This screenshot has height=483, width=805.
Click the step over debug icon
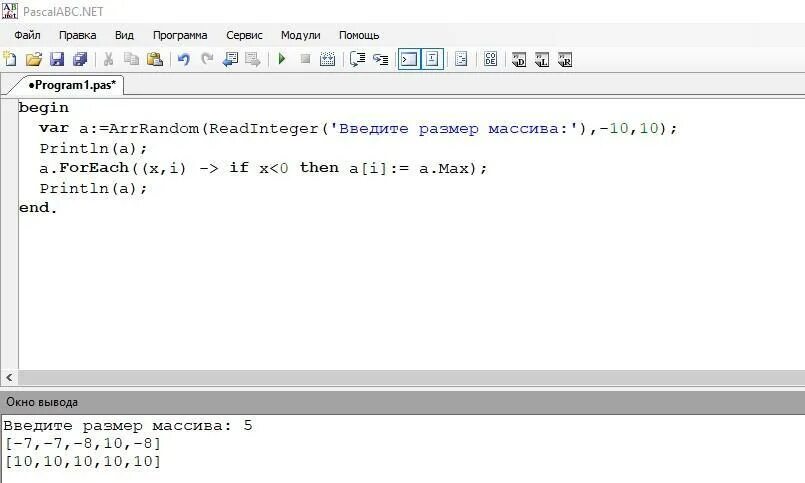[357, 59]
